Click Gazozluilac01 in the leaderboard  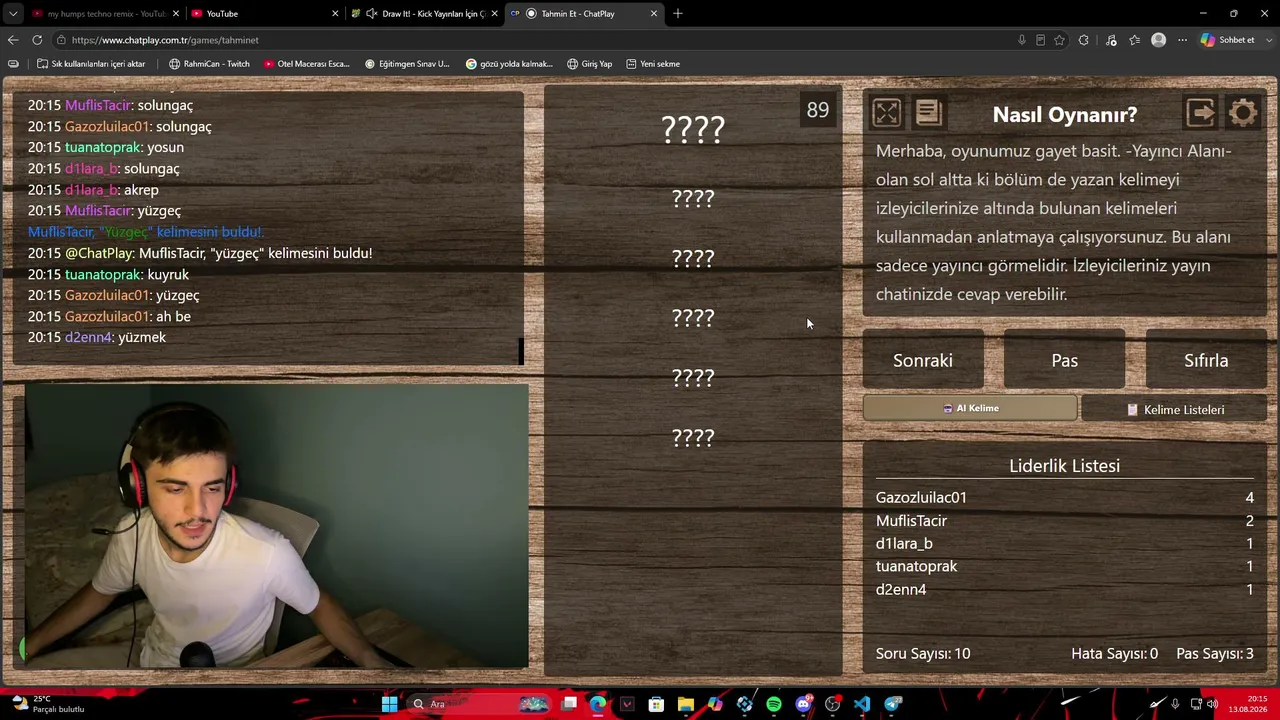pos(921,497)
